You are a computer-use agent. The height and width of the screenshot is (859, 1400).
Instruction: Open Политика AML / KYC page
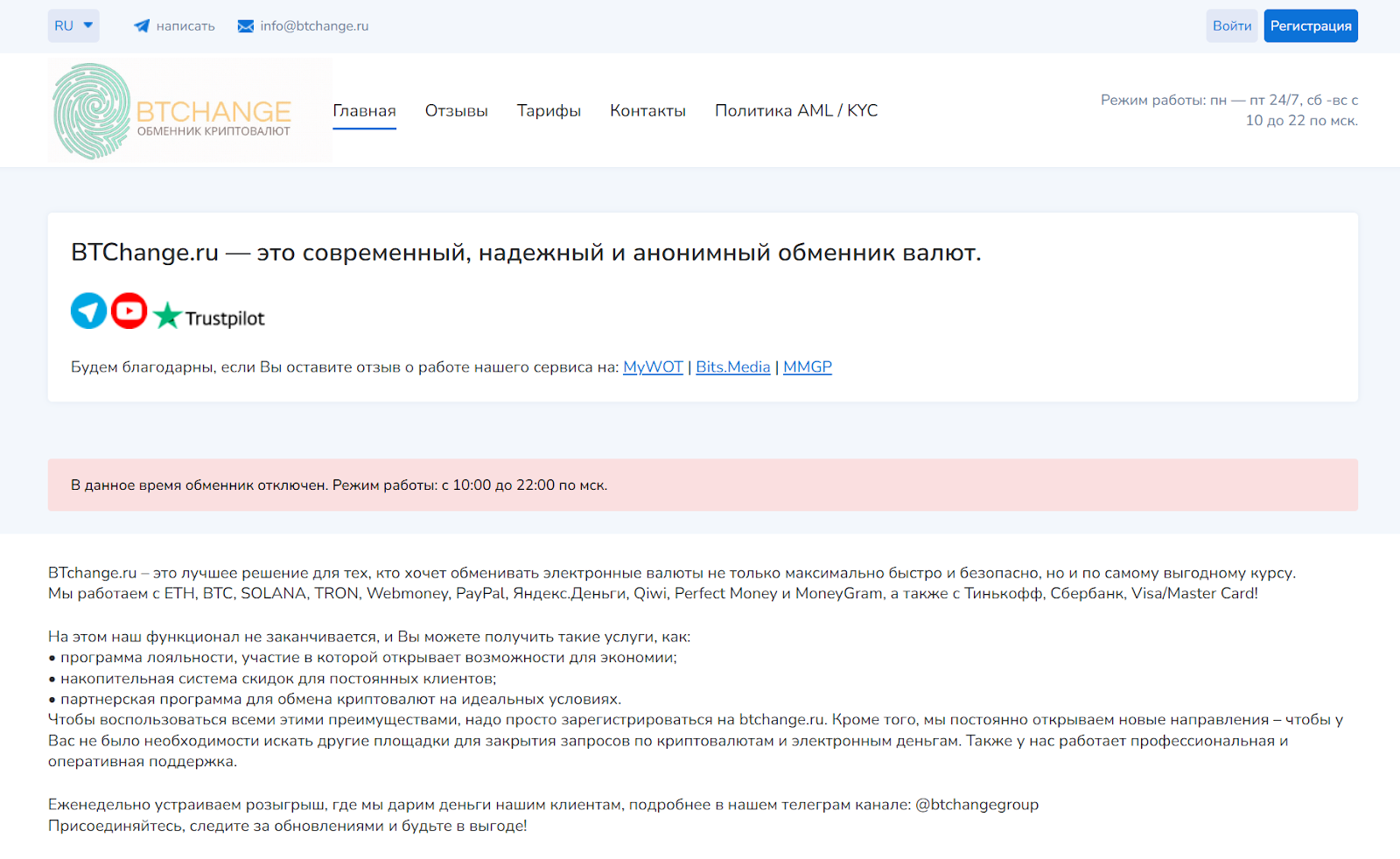796,111
